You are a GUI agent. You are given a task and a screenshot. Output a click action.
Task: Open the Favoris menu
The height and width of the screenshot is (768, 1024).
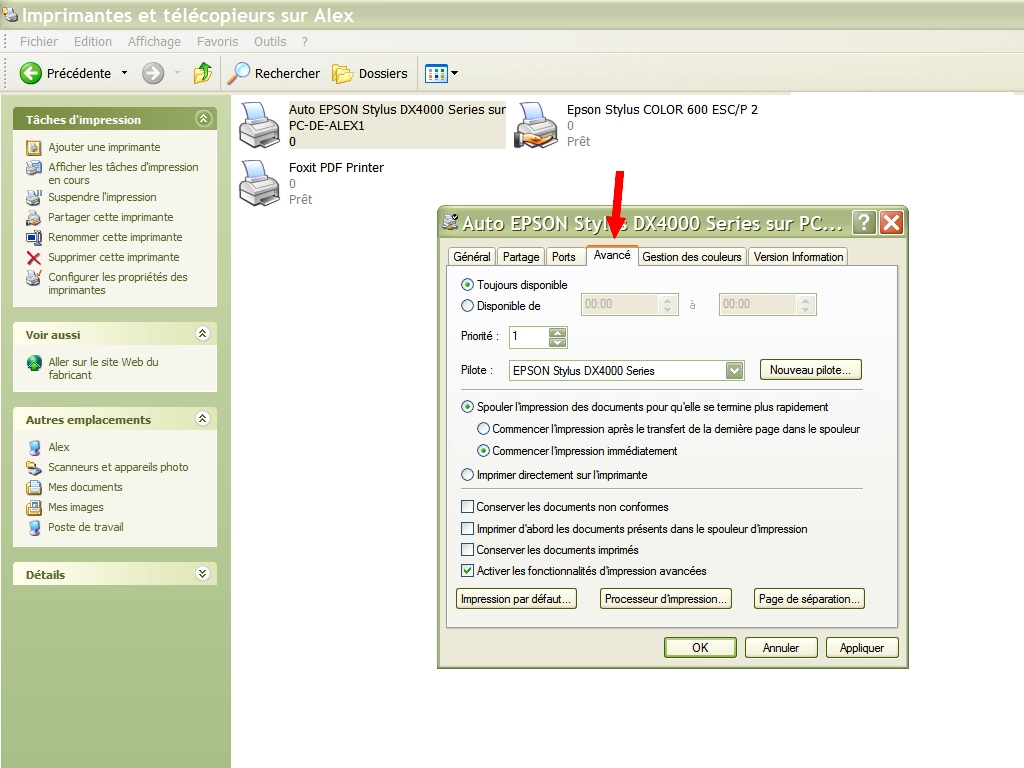pos(217,42)
